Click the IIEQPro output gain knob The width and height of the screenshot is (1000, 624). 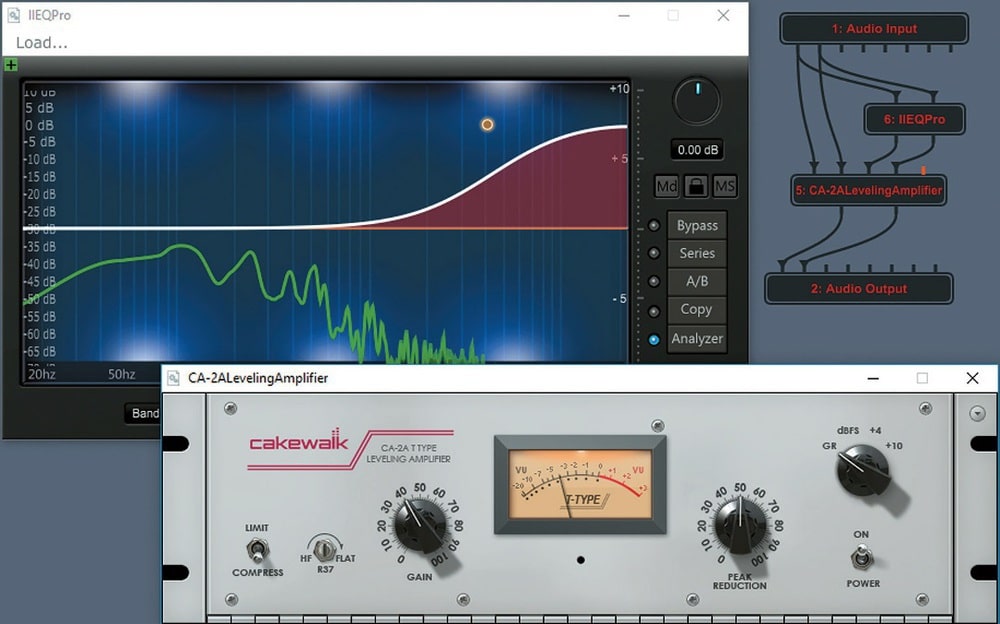[696, 101]
